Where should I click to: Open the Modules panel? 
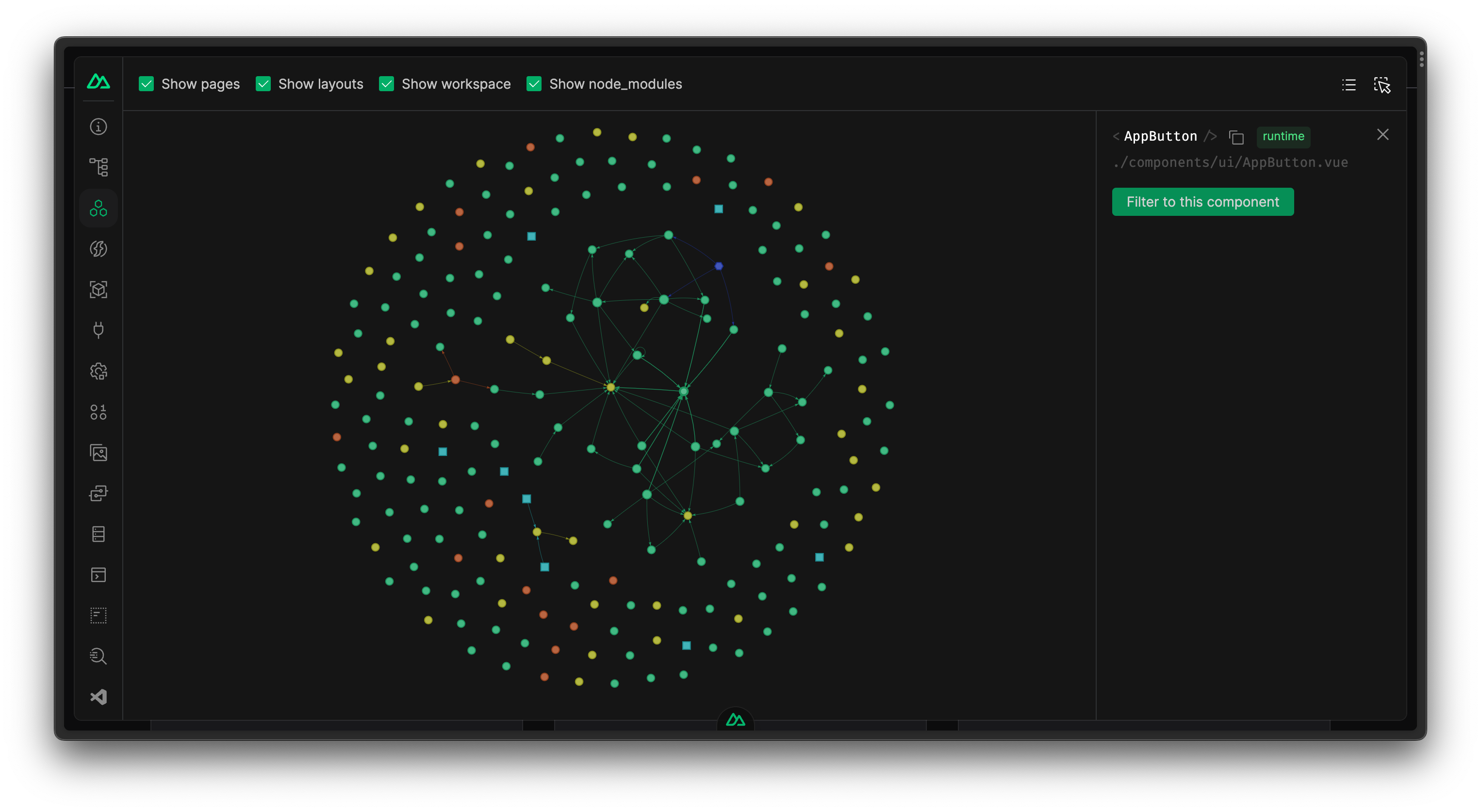[x=99, y=289]
